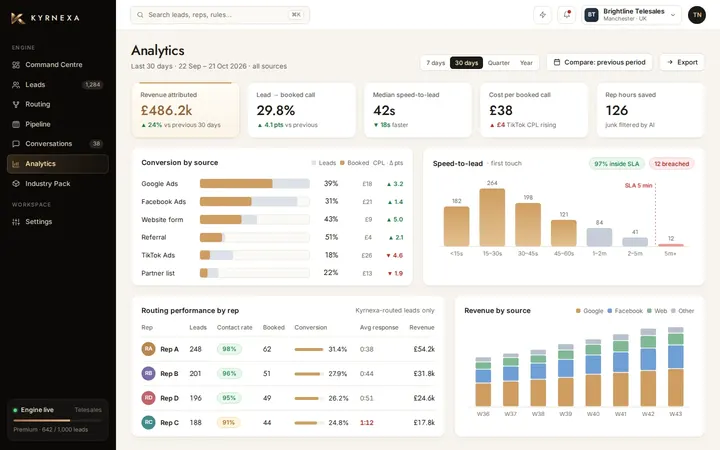Click the Rep A avatar
This screenshot has height=450, width=720.
point(148,349)
